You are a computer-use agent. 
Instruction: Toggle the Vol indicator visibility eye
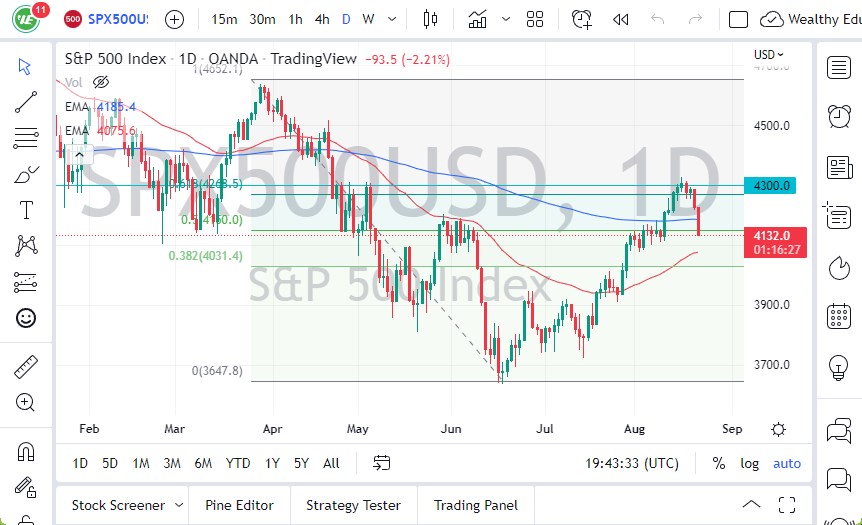100,82
